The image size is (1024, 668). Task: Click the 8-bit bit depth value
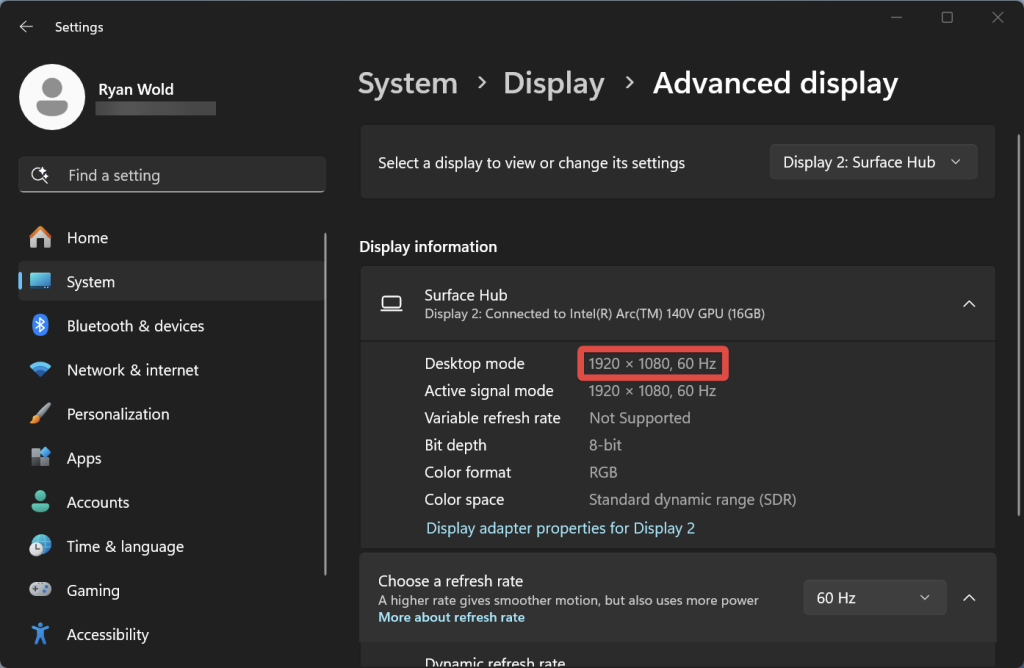coord(605,445)
